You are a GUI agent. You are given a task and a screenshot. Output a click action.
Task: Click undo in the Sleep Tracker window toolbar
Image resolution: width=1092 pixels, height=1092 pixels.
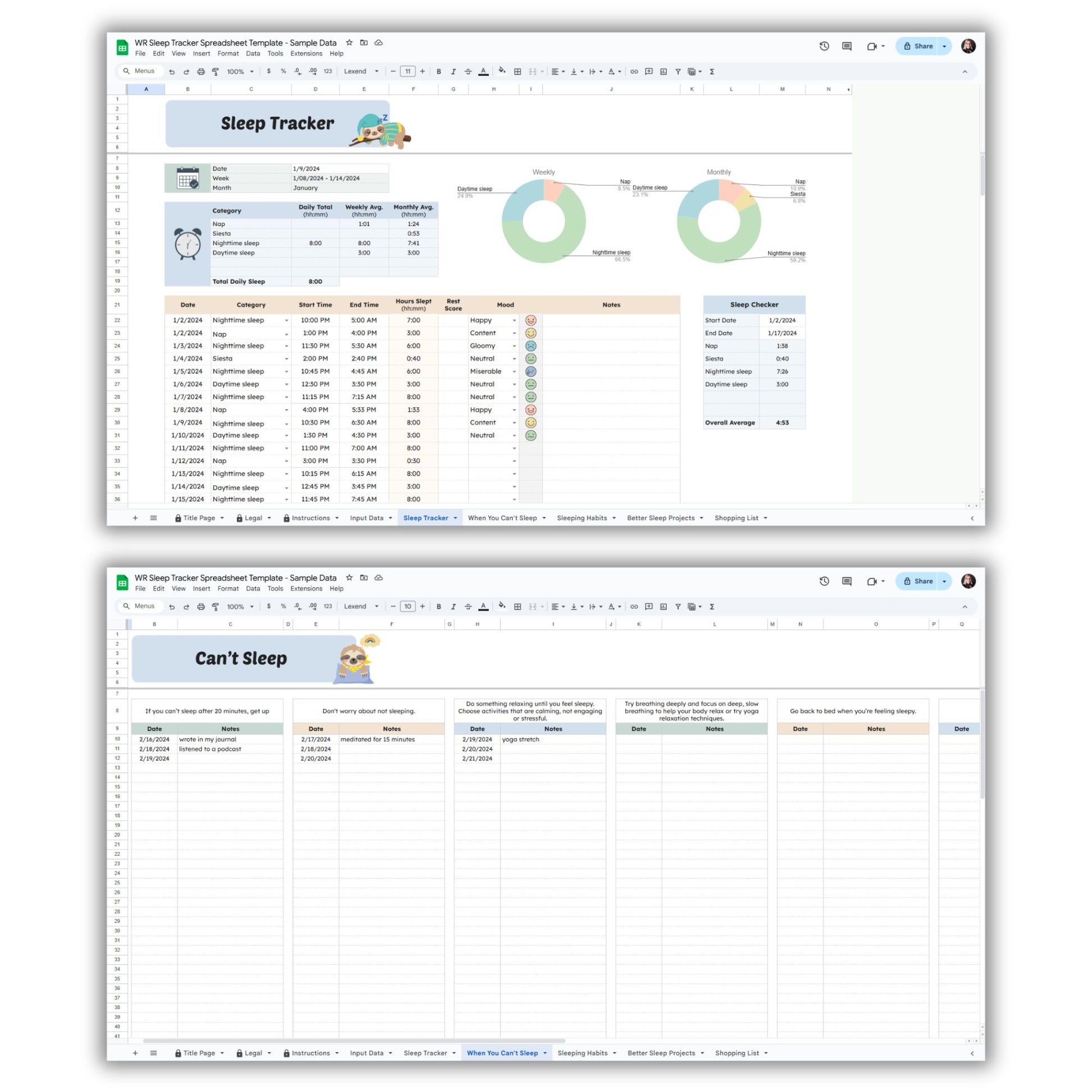pyautogui.click(x=172, y=72)
